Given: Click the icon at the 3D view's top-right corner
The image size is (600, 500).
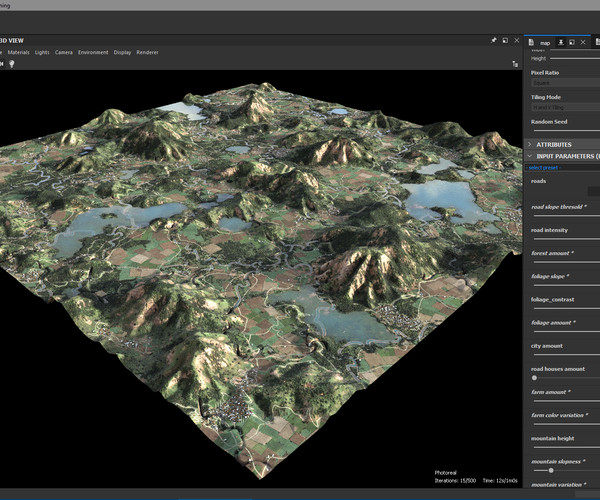Looking at the screenshot, I should 516,63.
